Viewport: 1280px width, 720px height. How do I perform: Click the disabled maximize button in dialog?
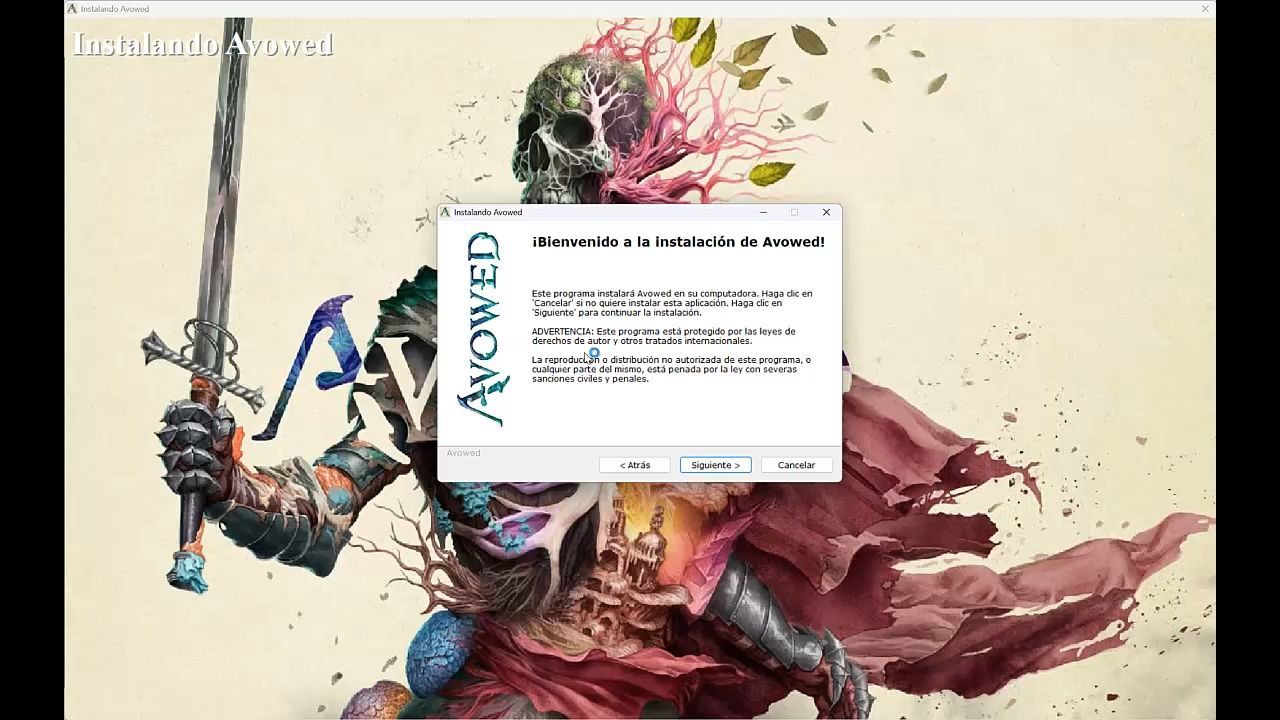point(795,212)
